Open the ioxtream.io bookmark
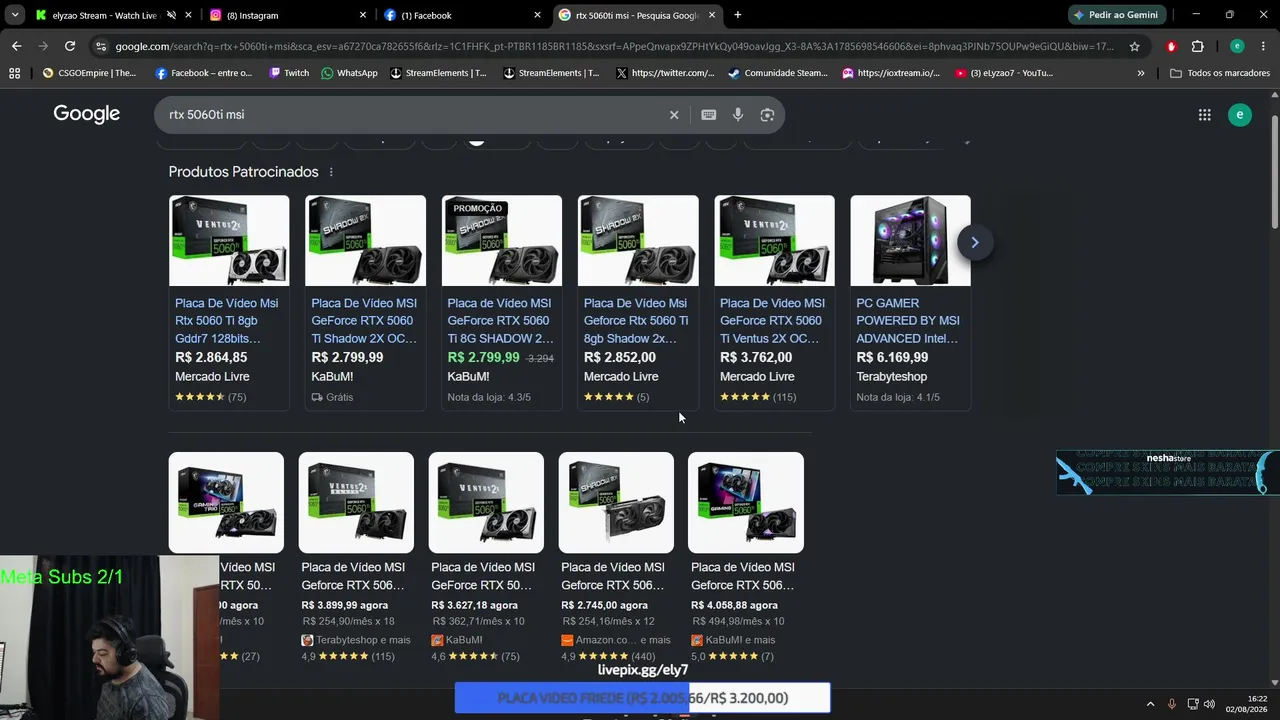The width and height of the screenshot is (1280, 720). coord(891,73)
